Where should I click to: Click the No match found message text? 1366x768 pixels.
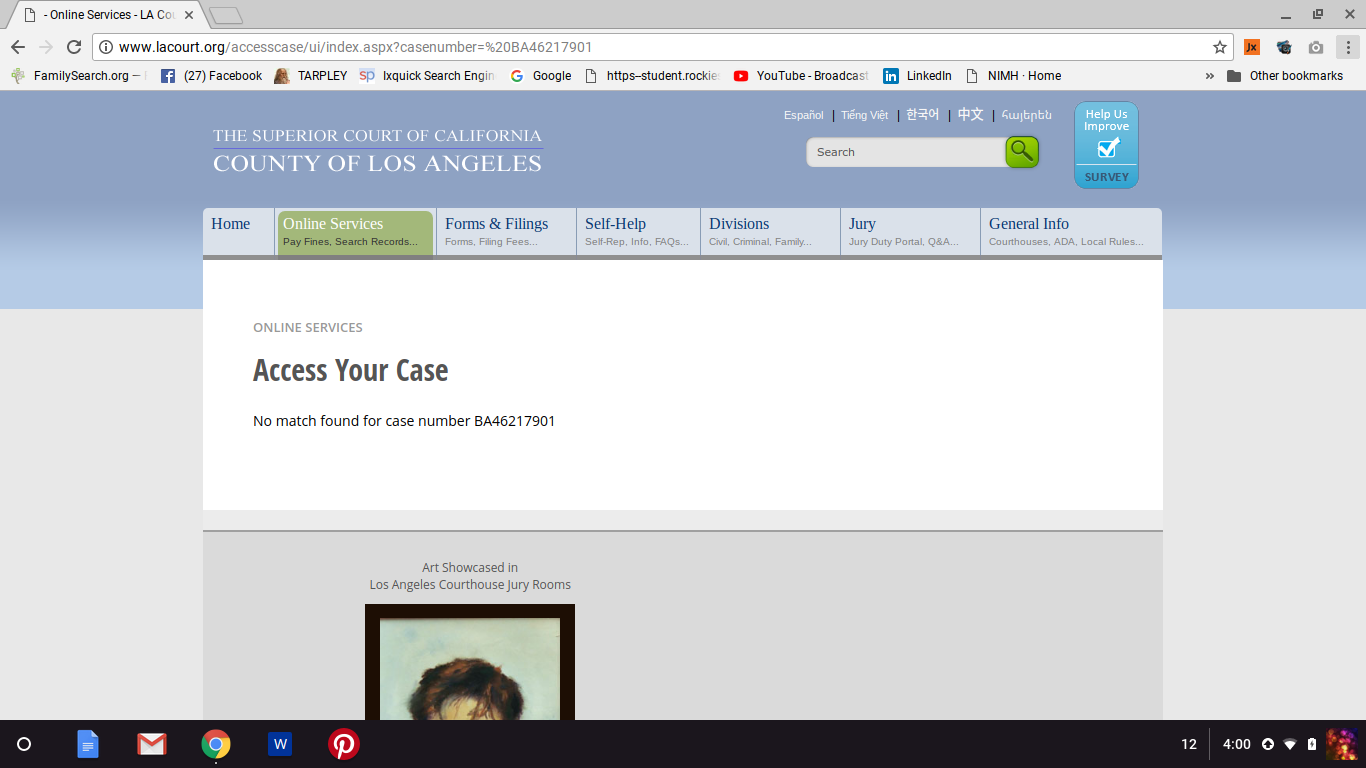pos(404,421)
